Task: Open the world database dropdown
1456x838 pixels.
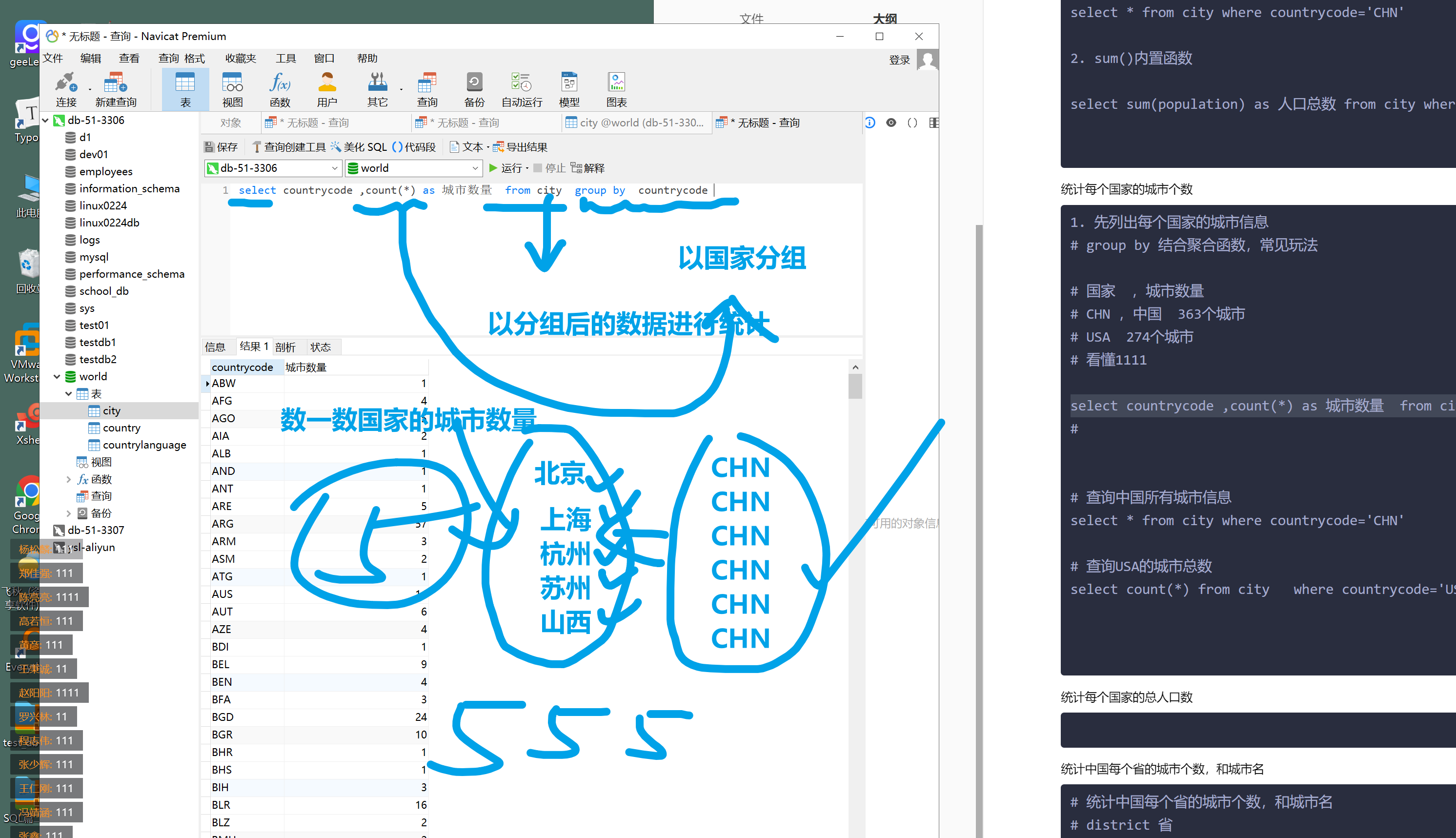Action: 475,168
